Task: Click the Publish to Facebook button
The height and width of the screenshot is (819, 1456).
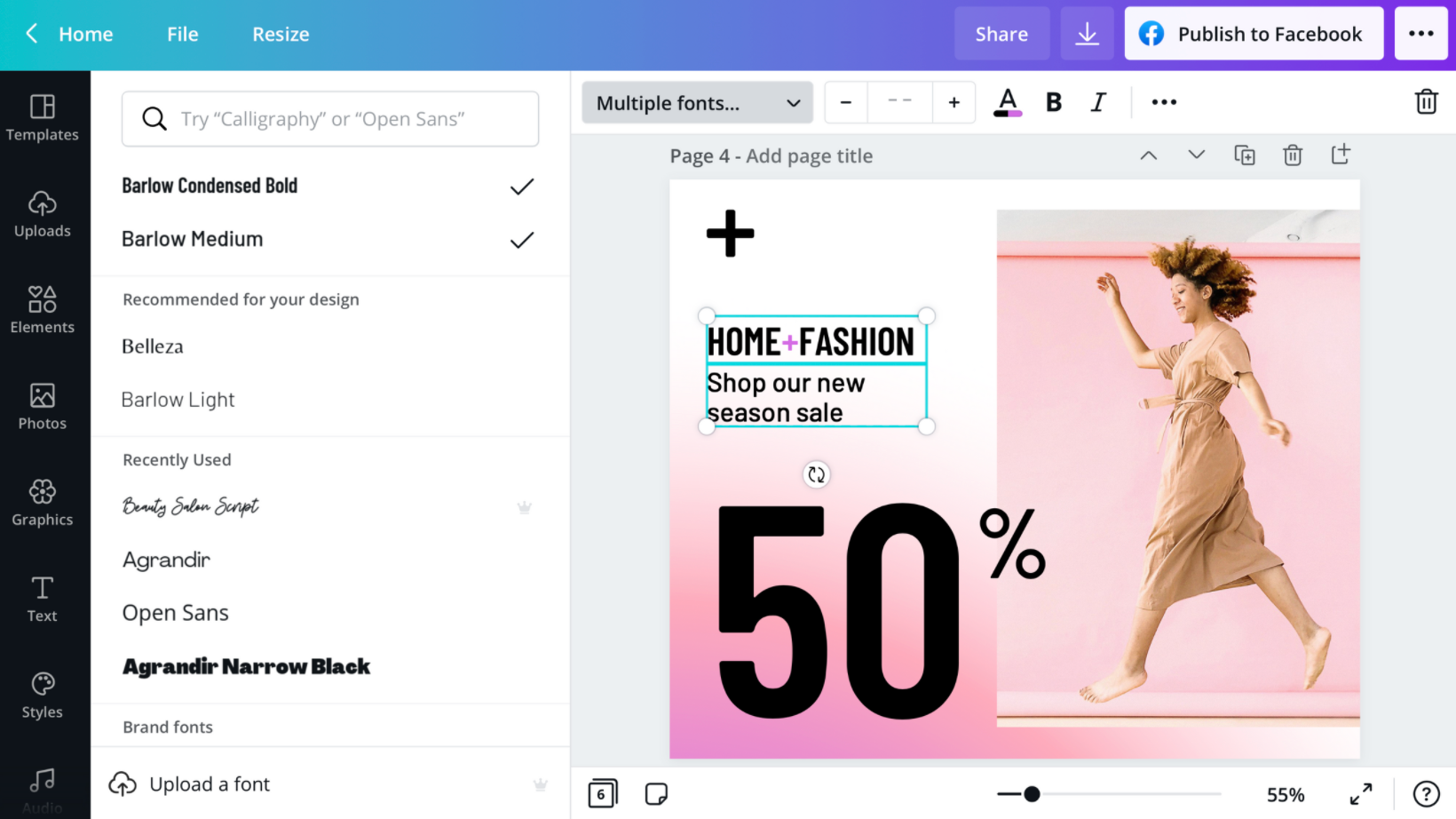Action: (x=1254, y=33)
